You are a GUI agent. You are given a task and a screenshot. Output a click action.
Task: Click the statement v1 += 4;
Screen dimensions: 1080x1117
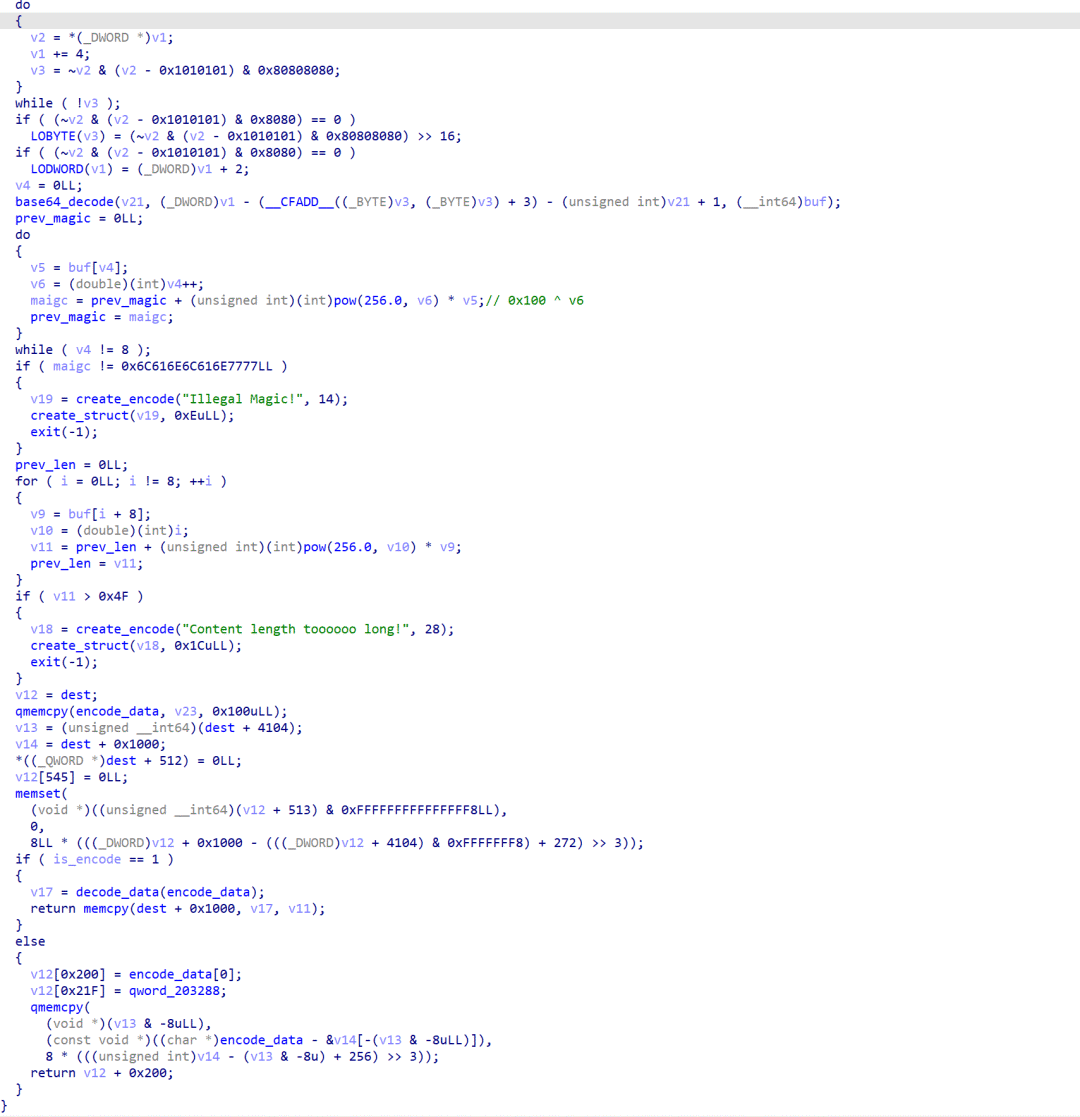click(x=61, y=54)
